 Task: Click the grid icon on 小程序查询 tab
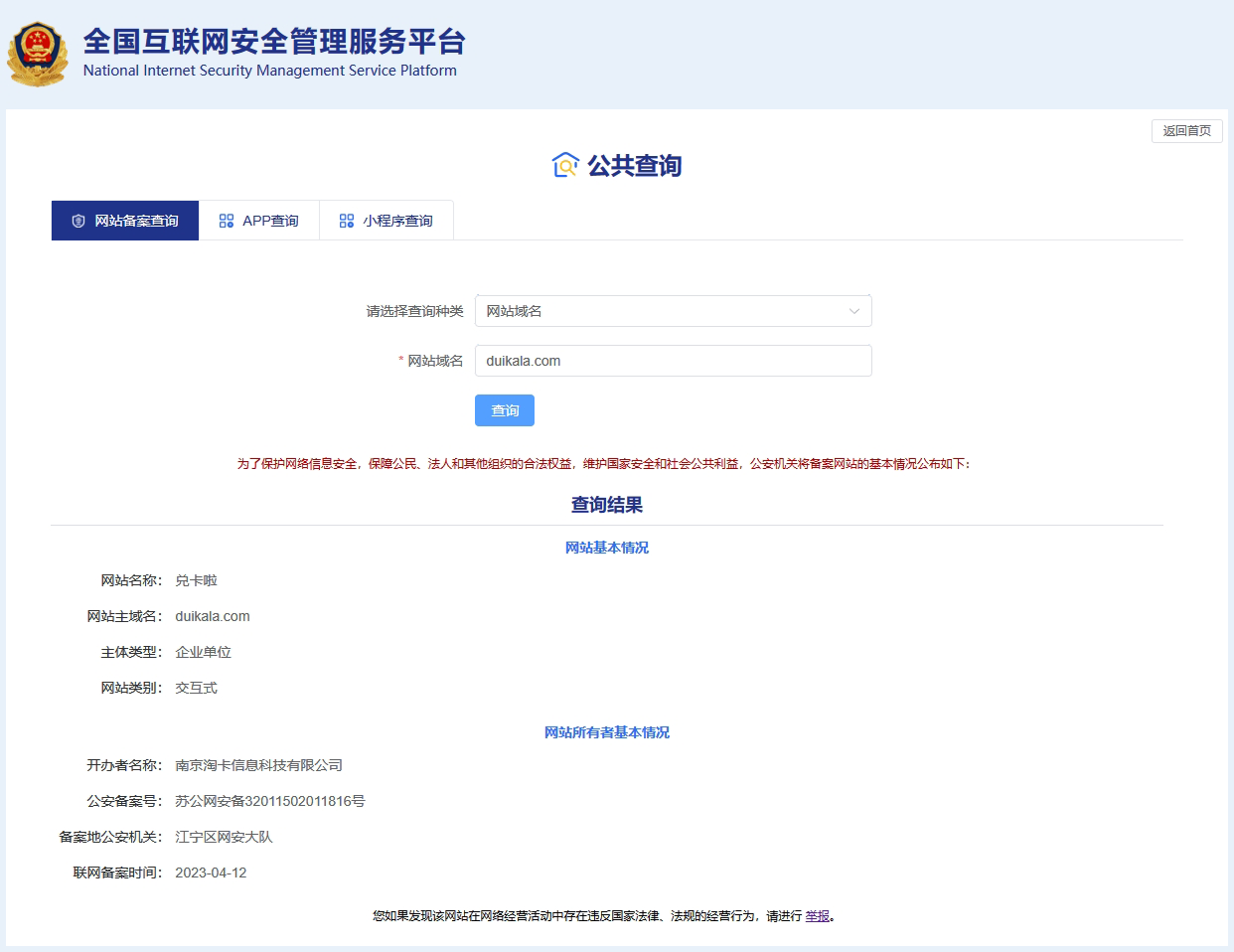(347, 221)
